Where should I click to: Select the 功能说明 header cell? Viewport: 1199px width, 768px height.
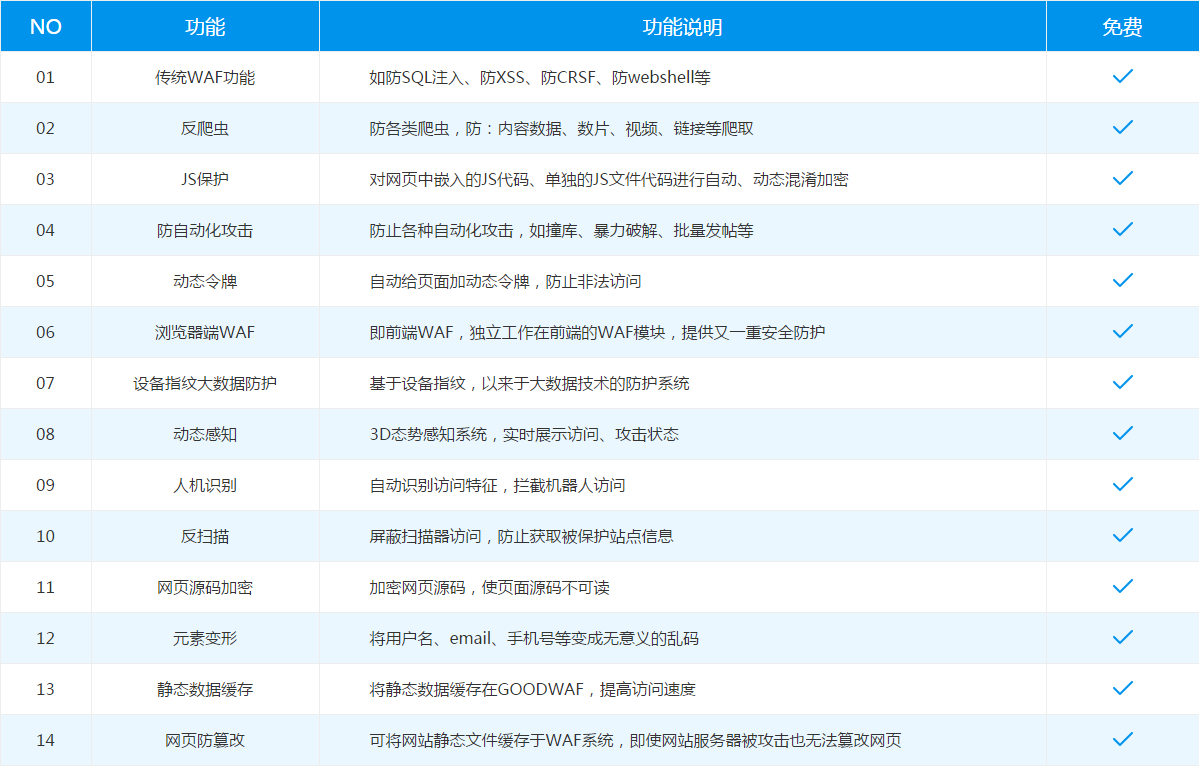tap(682, 26)
